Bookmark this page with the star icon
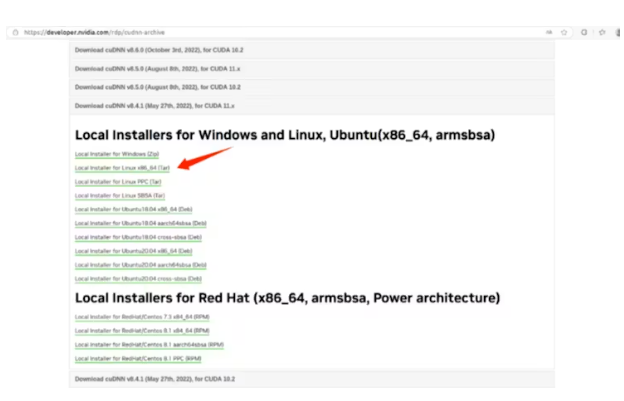 [x=565, y=32]
